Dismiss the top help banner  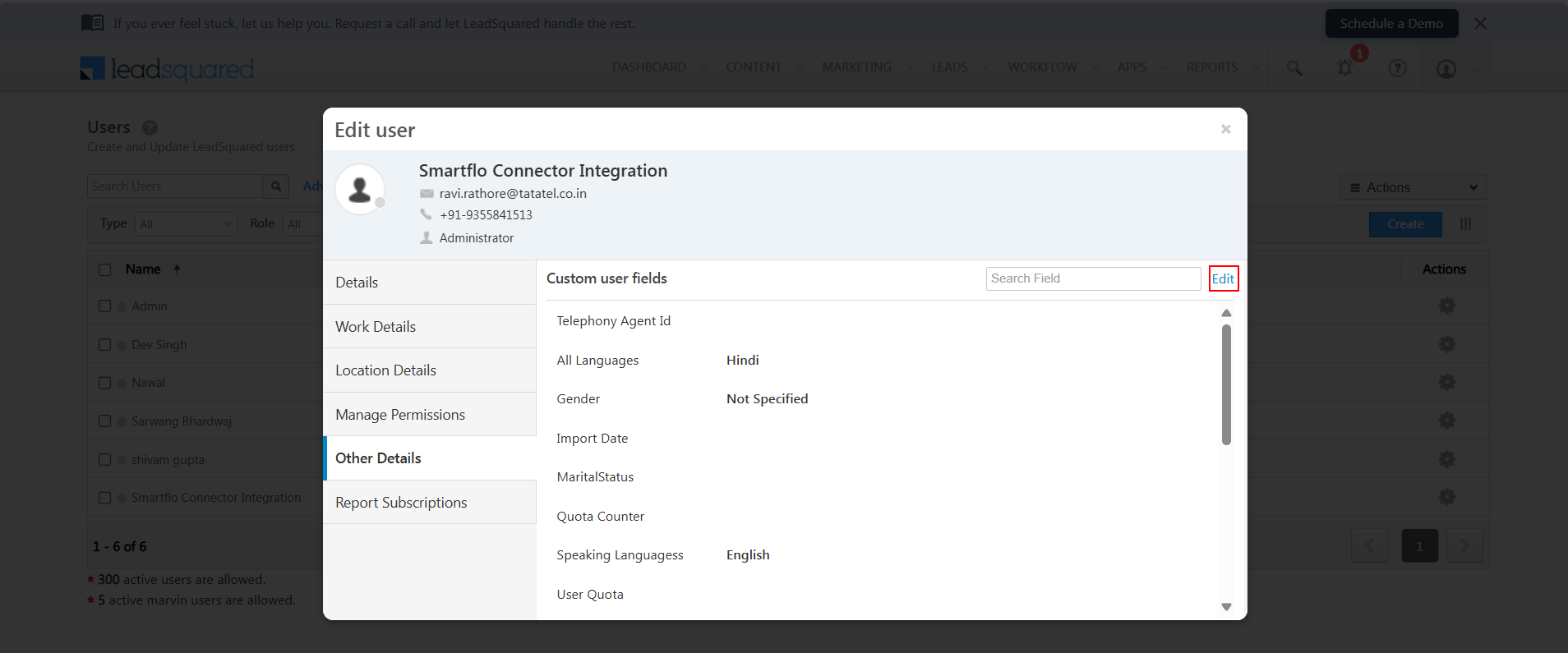(1480, 23)
